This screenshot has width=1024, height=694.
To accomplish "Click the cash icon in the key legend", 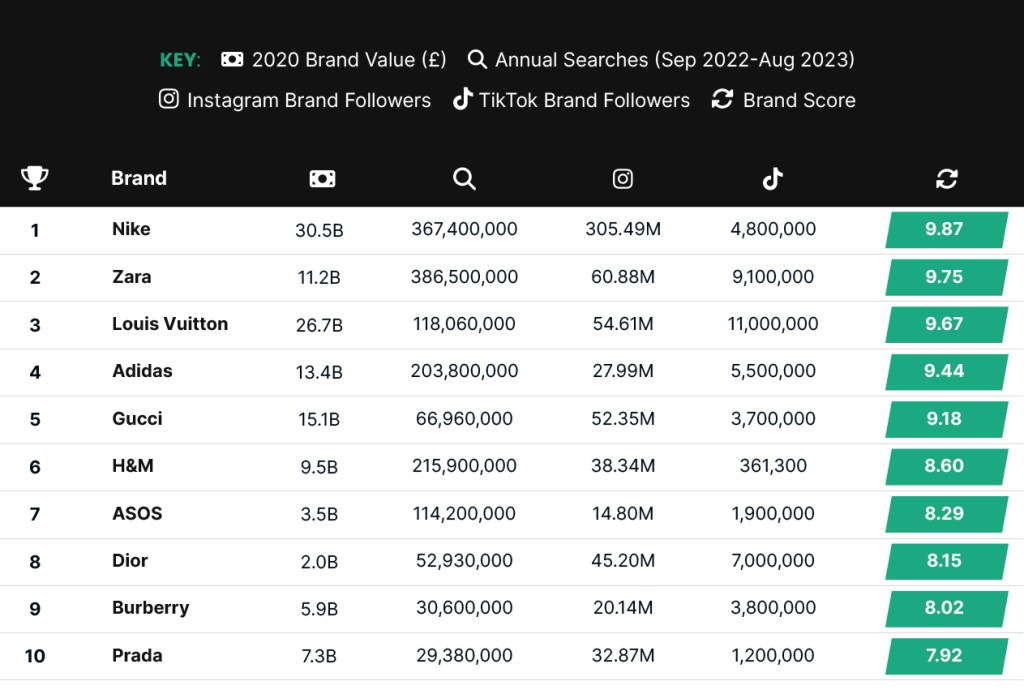I will 232,59.
